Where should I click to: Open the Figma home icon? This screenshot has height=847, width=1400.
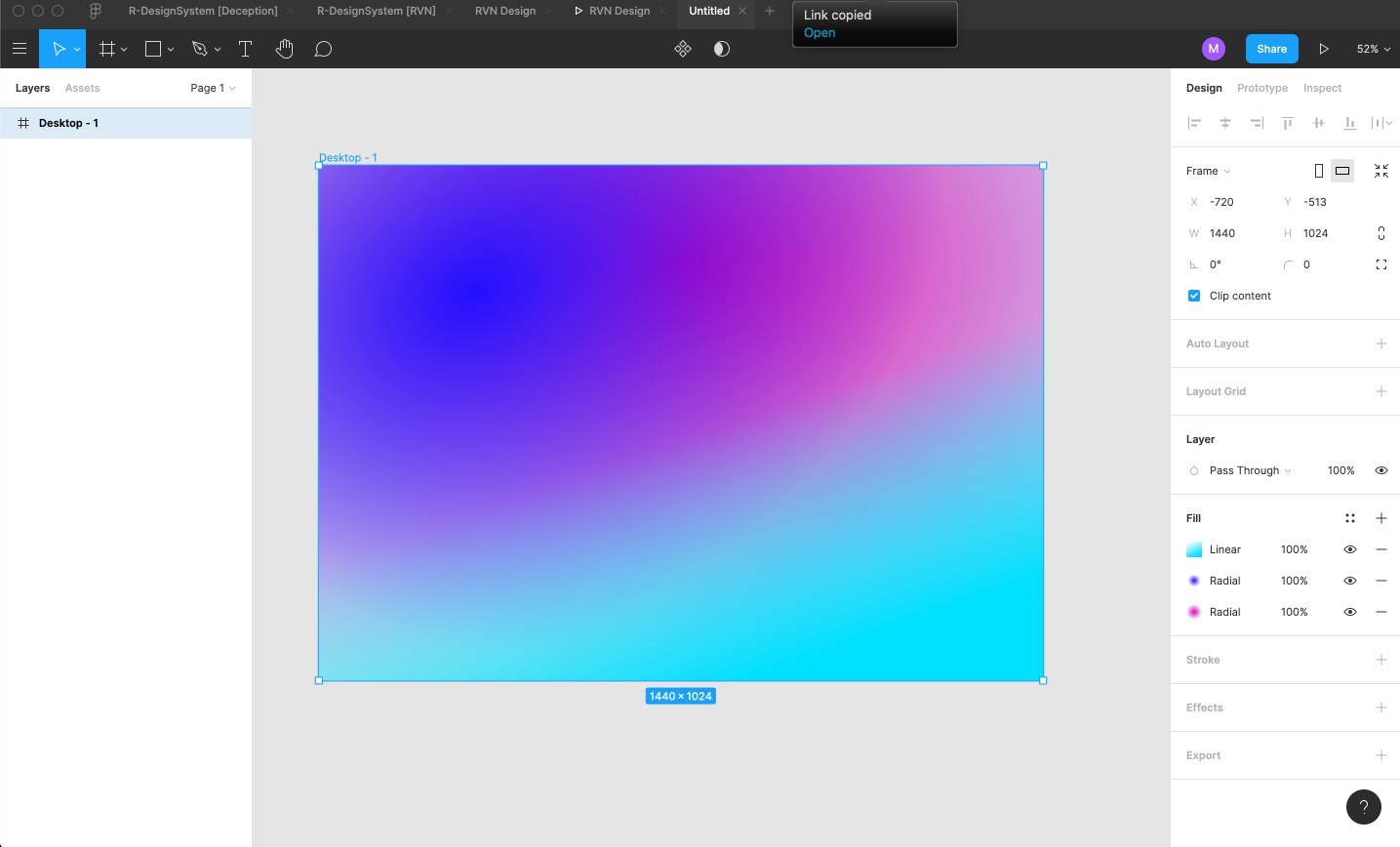click(x=95, y=11)
